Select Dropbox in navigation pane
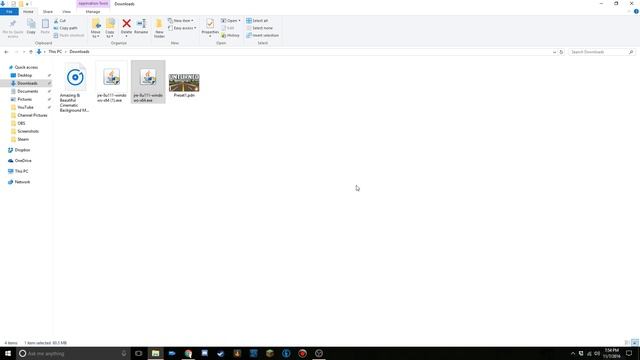Screen dimensions: 640x360 point(22,150)
